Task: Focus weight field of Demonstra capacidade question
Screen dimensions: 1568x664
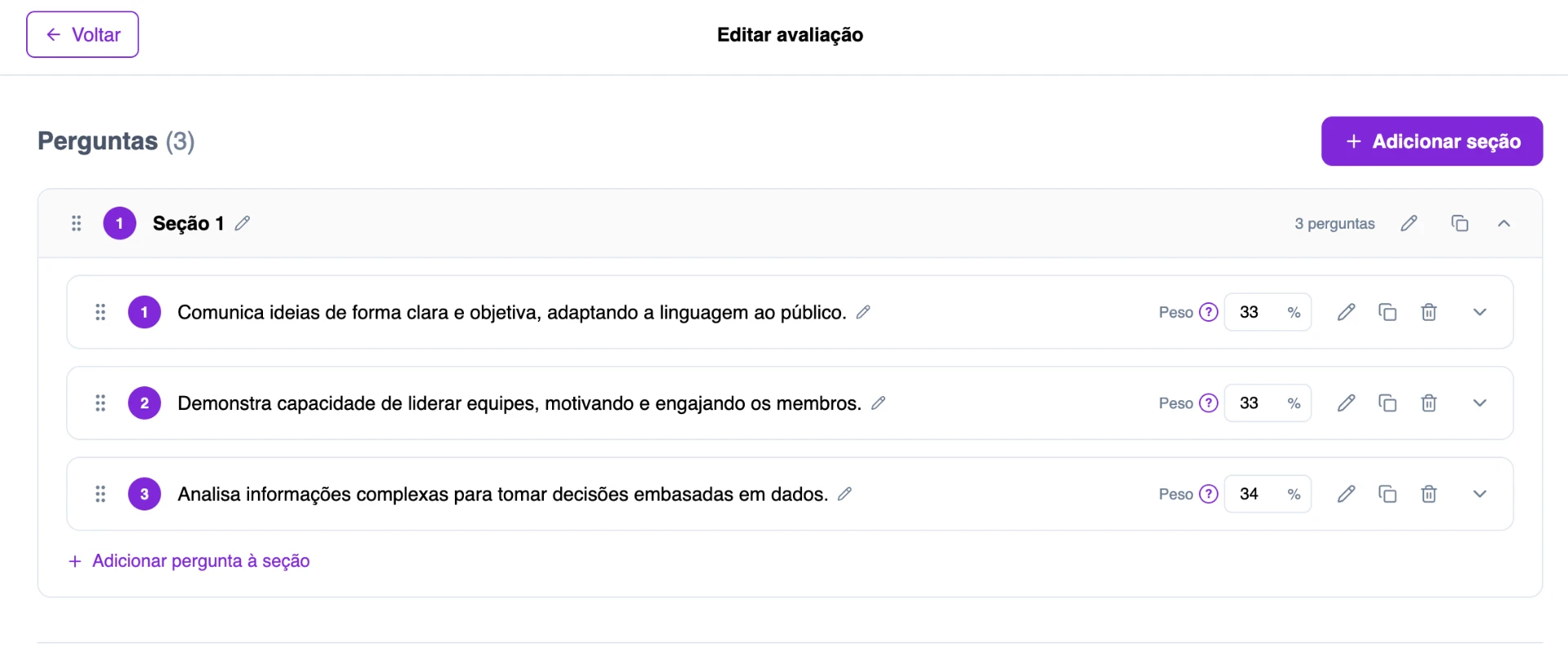Action: (1267, 403)
